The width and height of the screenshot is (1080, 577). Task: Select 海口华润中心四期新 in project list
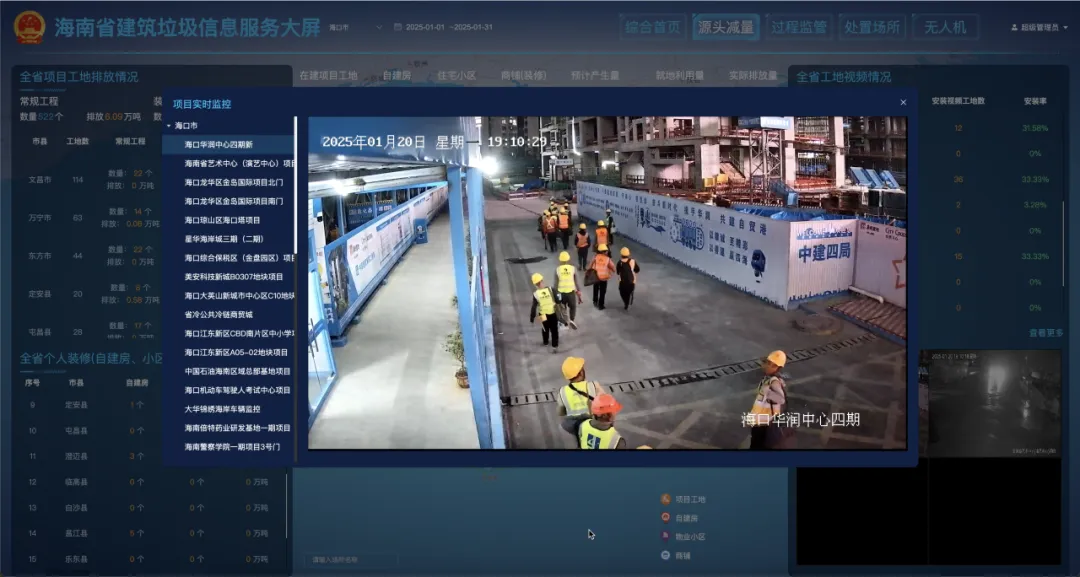click(x=219, y=145)
